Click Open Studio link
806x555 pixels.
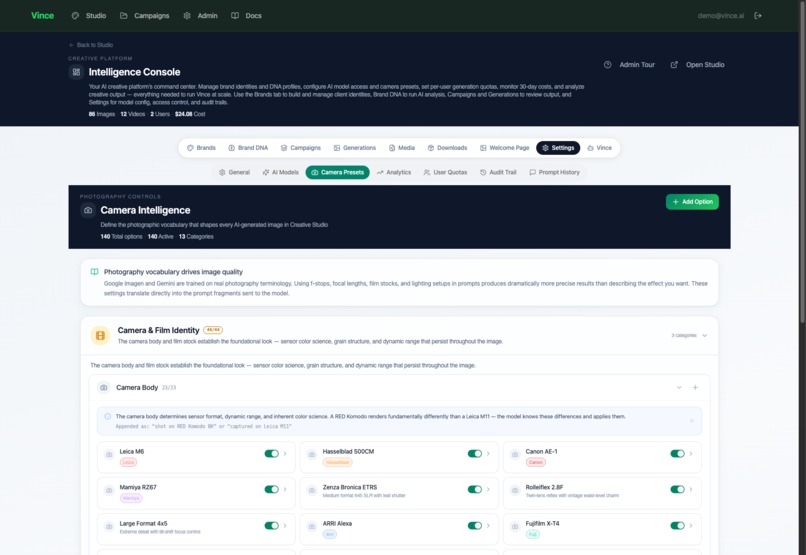pyautogui.click(x=698, y=65)
